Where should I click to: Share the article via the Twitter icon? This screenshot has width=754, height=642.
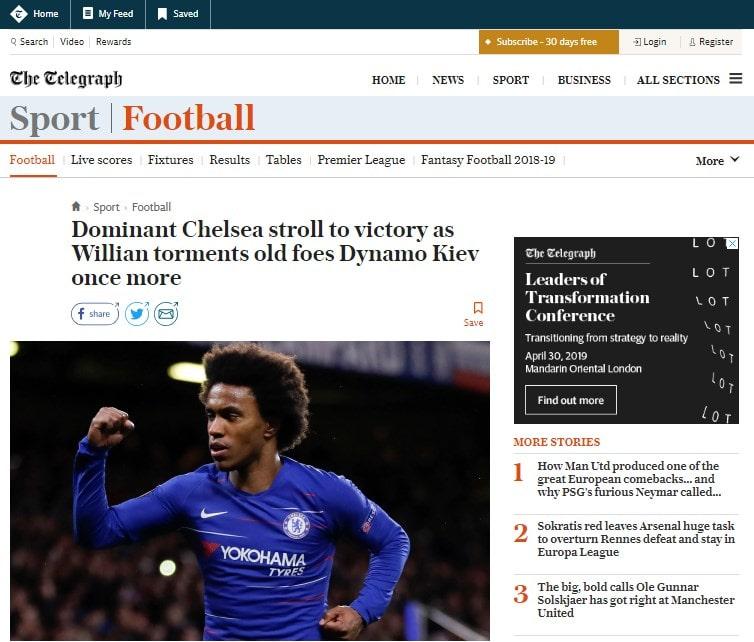click(137, 314)
